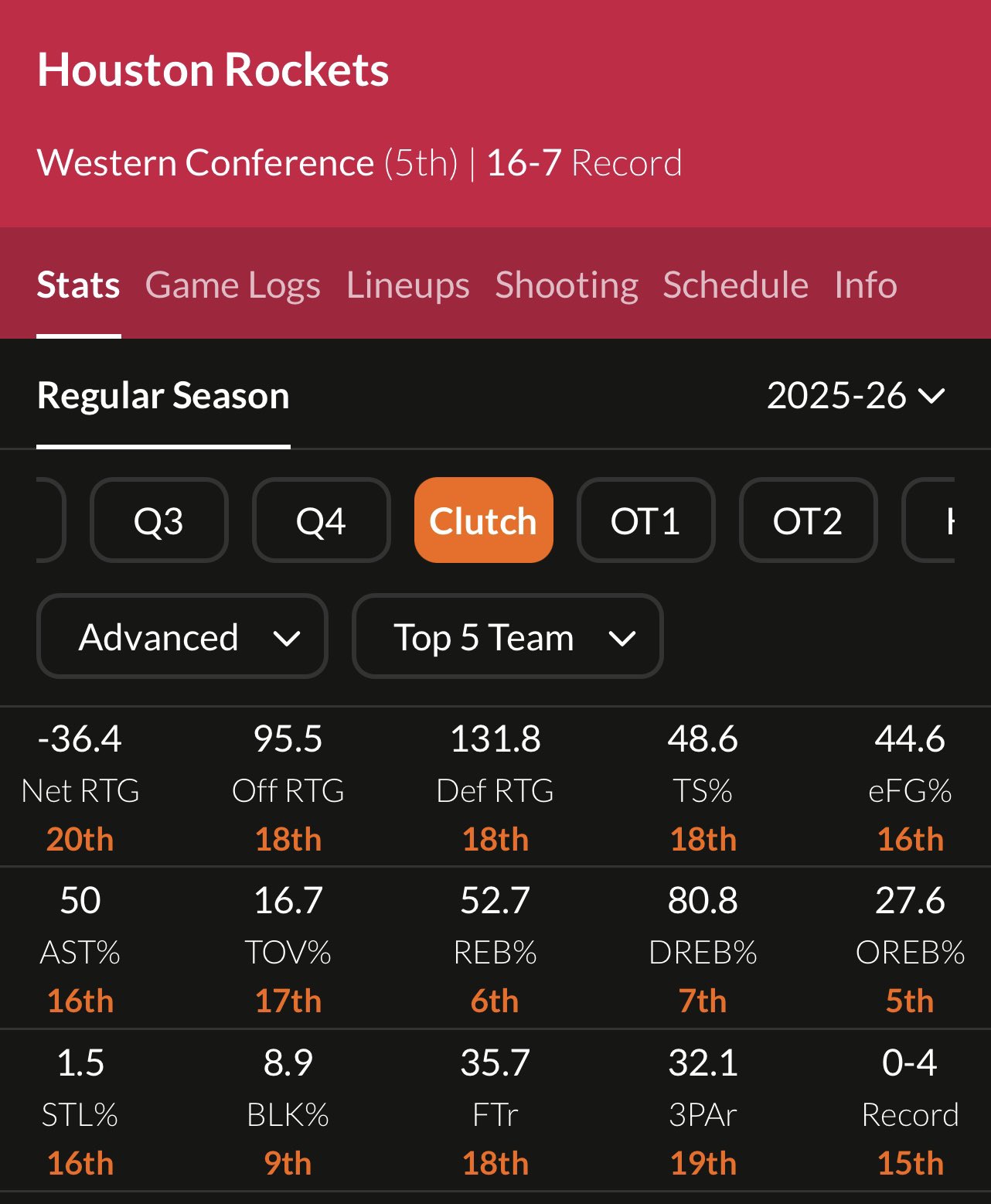Open the Info tab
Viewport: 991px width, 1204px height.
[x=865, y=285]
